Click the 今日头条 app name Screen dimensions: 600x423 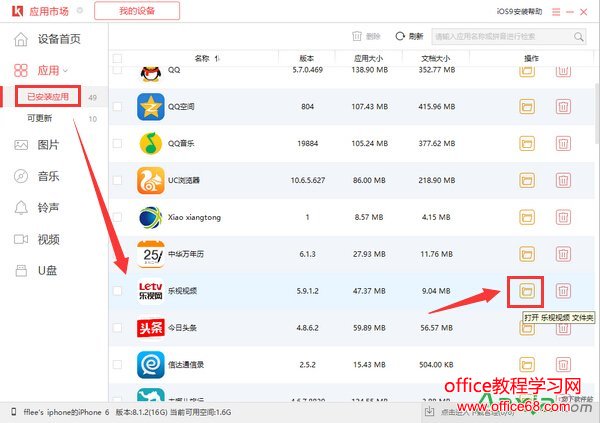[x=182, y=328]
